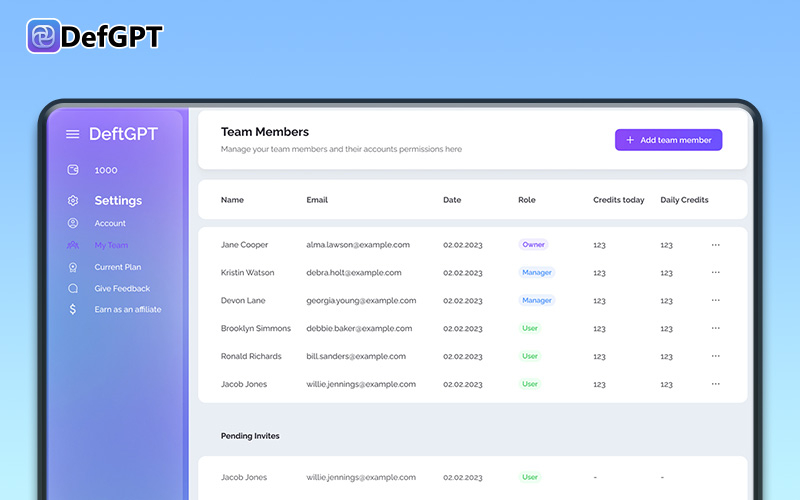The width and height of the screenshot is (800, 500).
Task: Open the three-dot menu for Brooklyn Simmons
Action: click(715, 328)
